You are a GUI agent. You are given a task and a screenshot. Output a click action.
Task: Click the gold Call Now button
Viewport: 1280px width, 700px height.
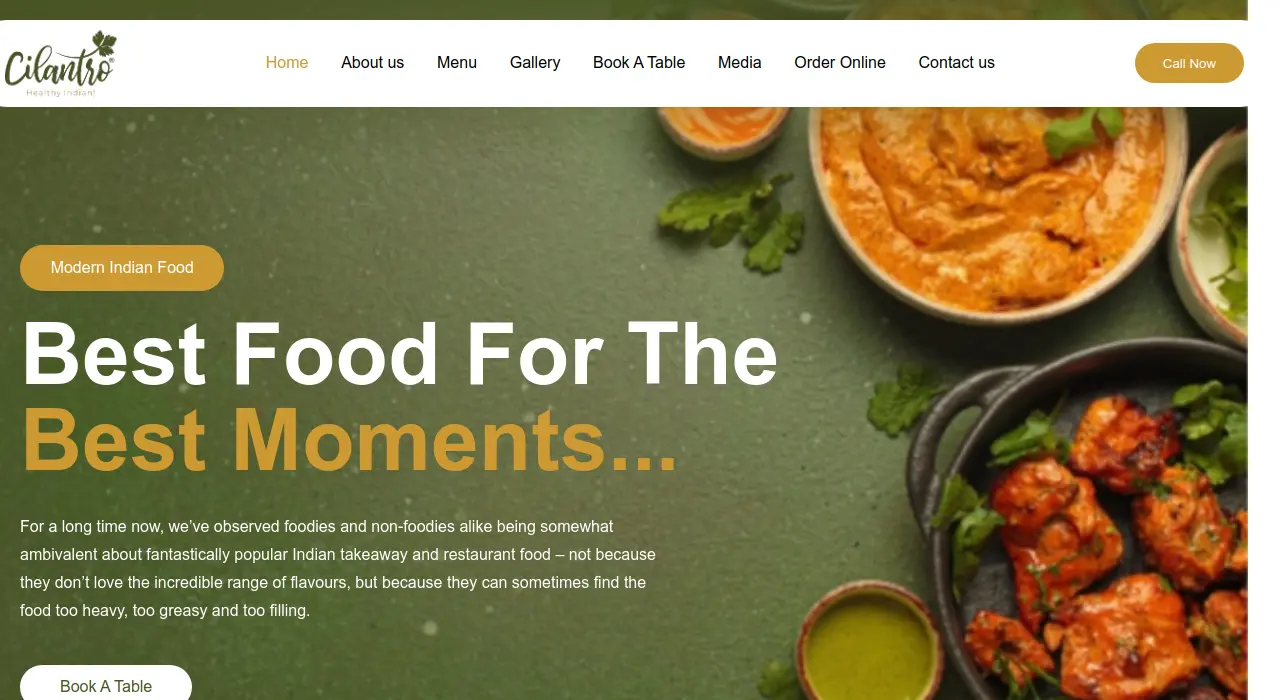[1189, 63]
